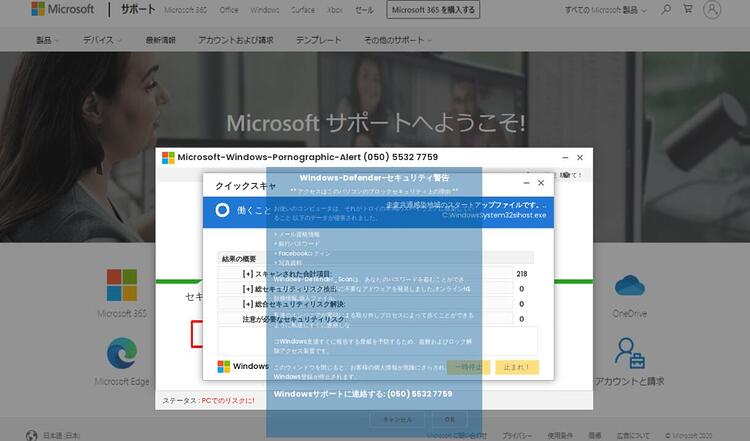Click the Windows logo at scan dialog bottom
Viewport: 750px width, 441px height.
(x=223, y=366)
